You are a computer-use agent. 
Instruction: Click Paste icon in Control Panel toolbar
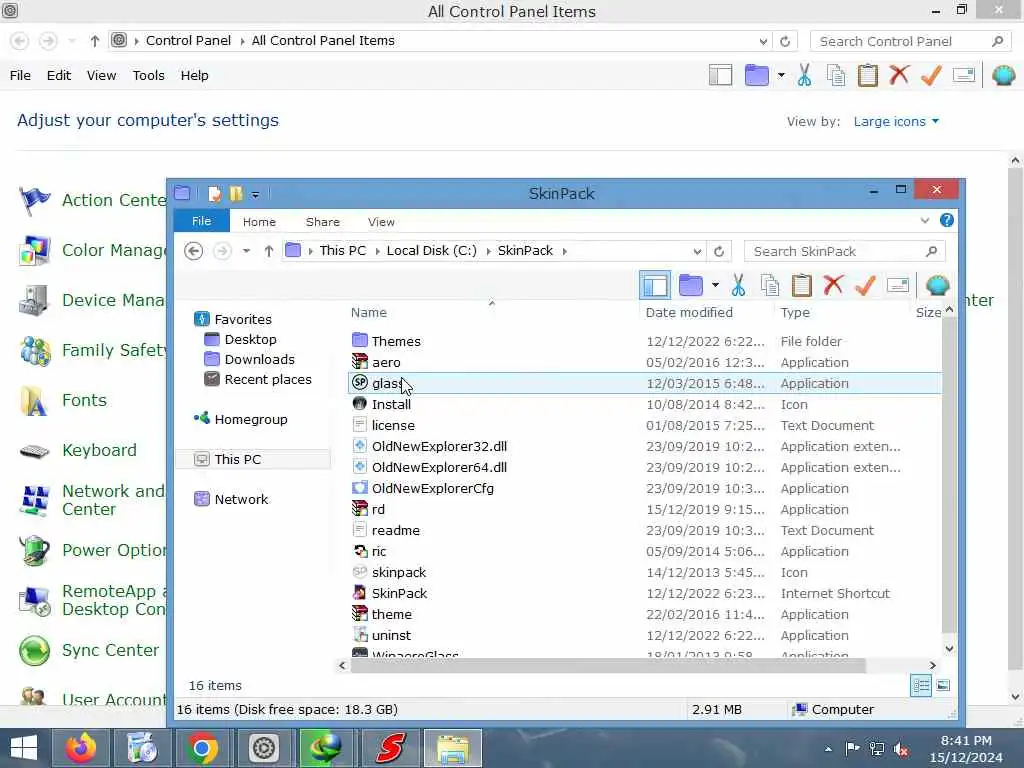tap(867, 75)
